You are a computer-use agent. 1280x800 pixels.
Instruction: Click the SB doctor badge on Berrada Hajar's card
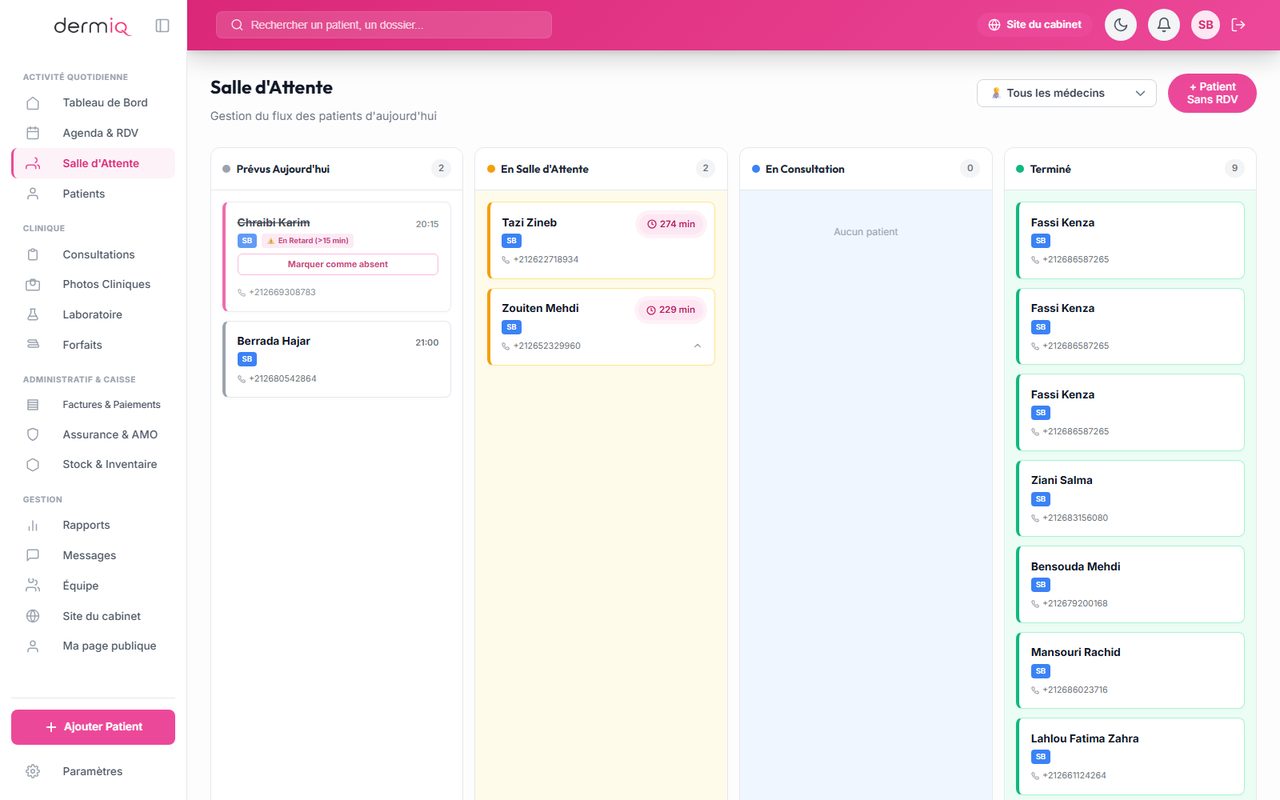[x=247, y=359]
